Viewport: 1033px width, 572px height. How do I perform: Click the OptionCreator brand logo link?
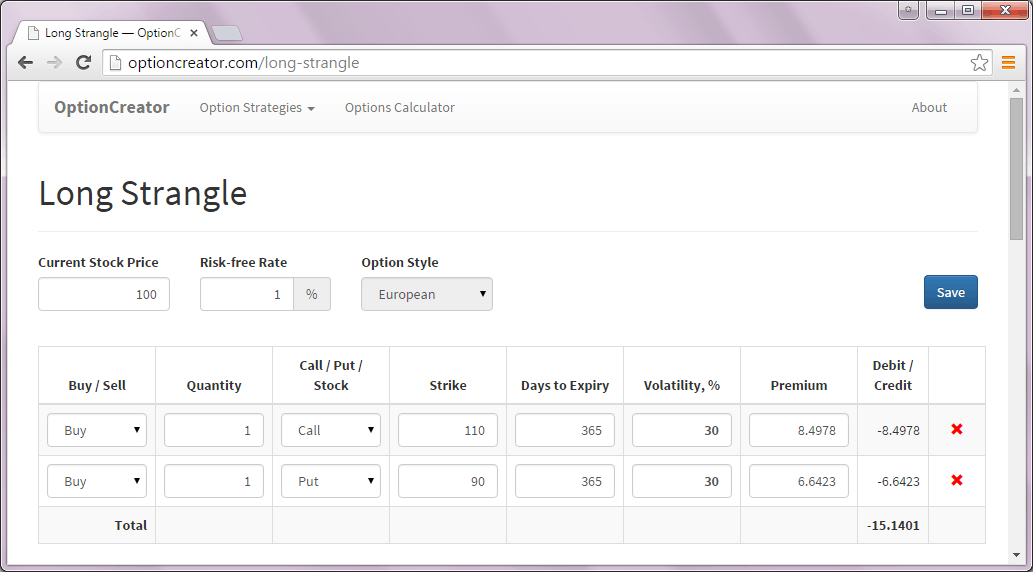[112, 108]
